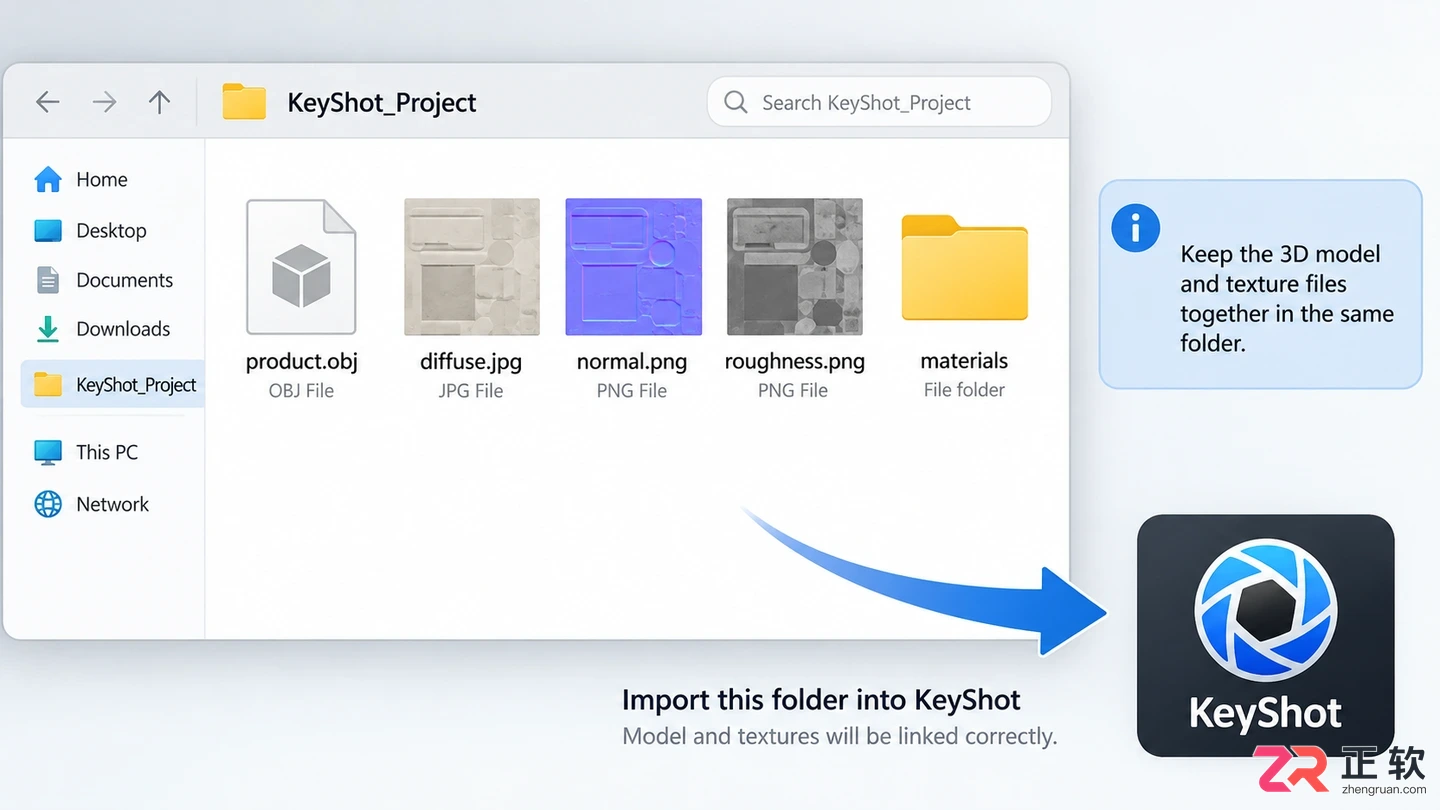Click the materials folder name
Image resolution: width=1440 pixels, height=810 pixels.
click(964, 361)
